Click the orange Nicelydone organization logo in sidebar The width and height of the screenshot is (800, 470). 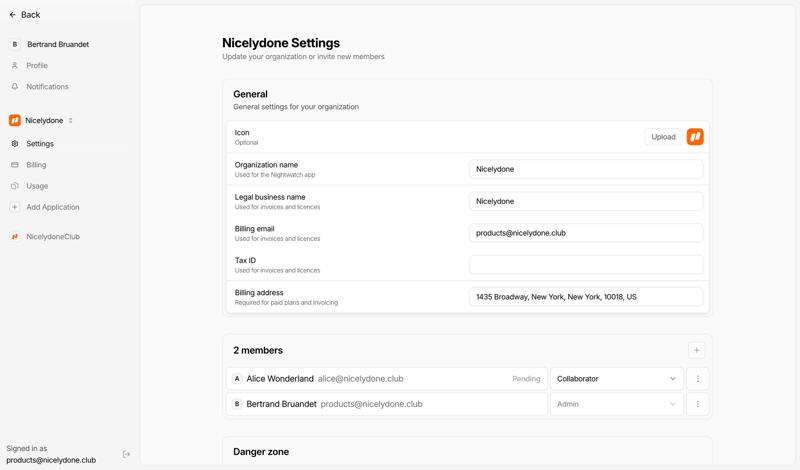[15, 120]
